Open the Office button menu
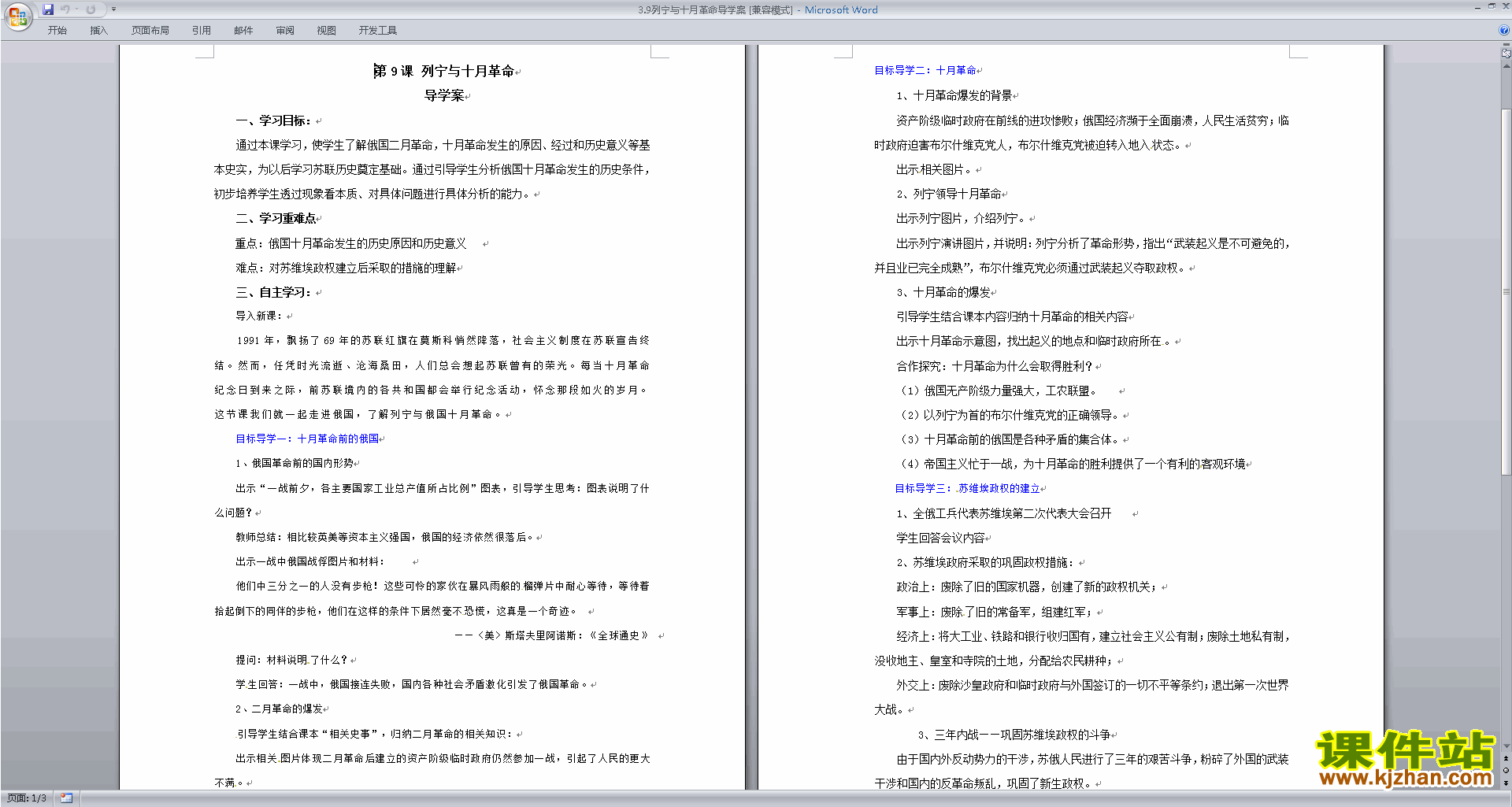 click(x=17, y=17)
